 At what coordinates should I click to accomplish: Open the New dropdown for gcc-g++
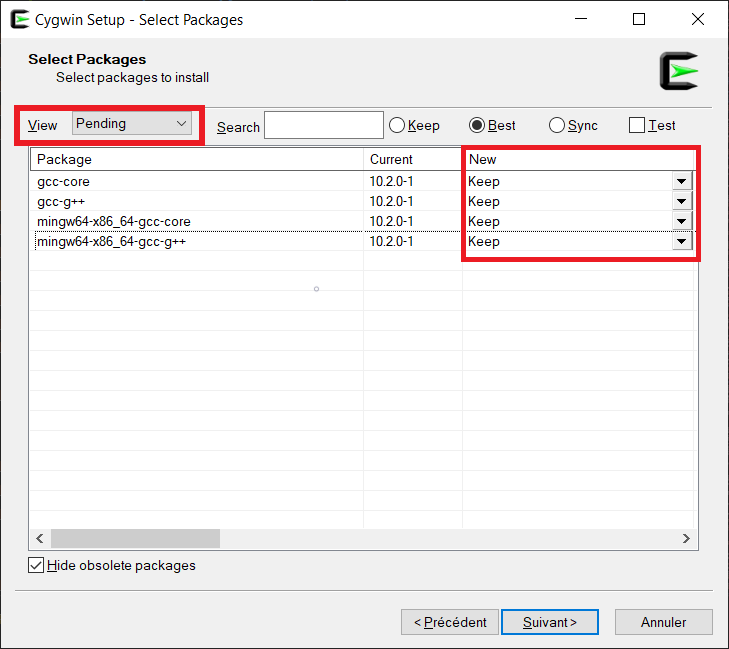click(682, 201)
